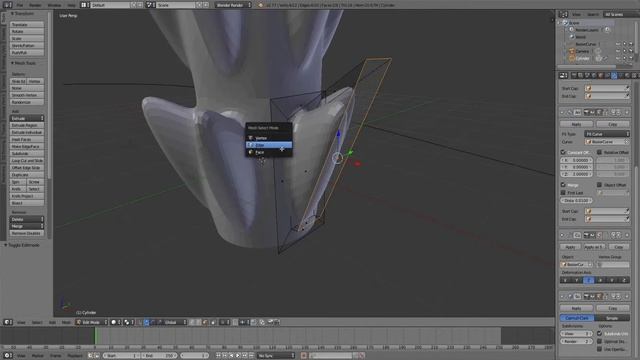The width and height of the screenshot is (640, 360).
Task: Click the Apply as Shape button
Action: pyautogui.click(x=593, y=247)
